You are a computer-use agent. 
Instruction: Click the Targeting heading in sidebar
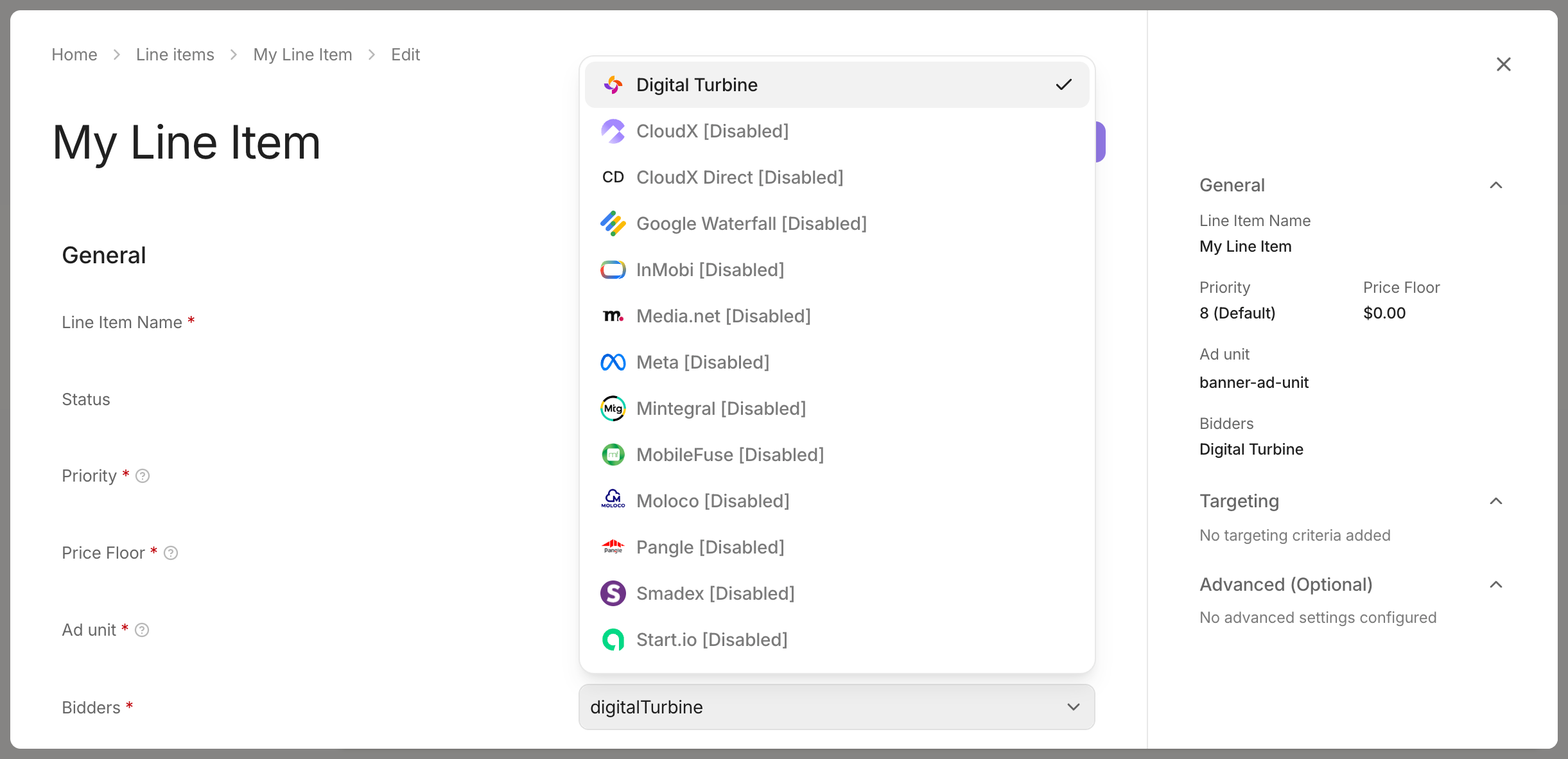[x=1239, y=501]
